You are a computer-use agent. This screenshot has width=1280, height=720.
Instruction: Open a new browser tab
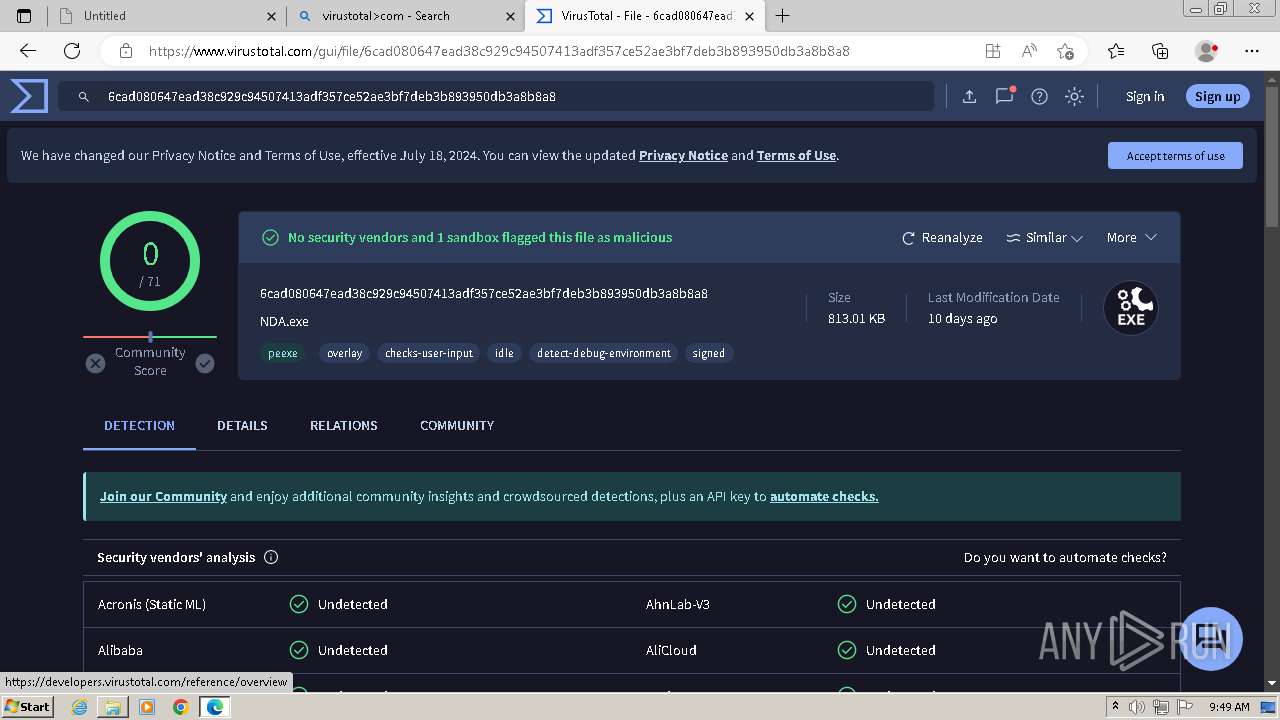pos(782,16)
